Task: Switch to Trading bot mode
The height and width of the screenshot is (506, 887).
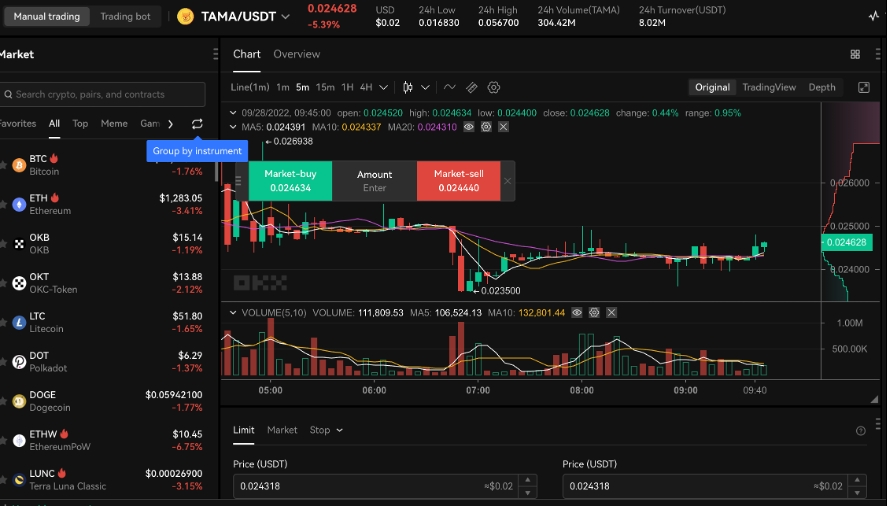Action: tap(125, 16)
